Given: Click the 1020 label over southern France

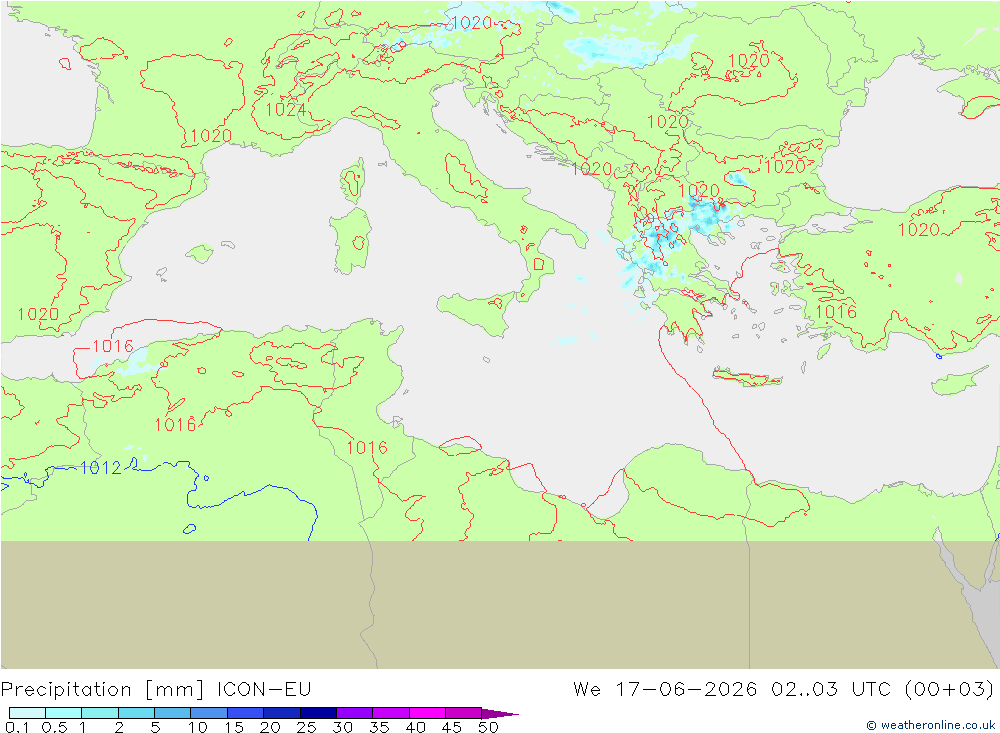Looking at the screenshot, I should tap(211, 135).
